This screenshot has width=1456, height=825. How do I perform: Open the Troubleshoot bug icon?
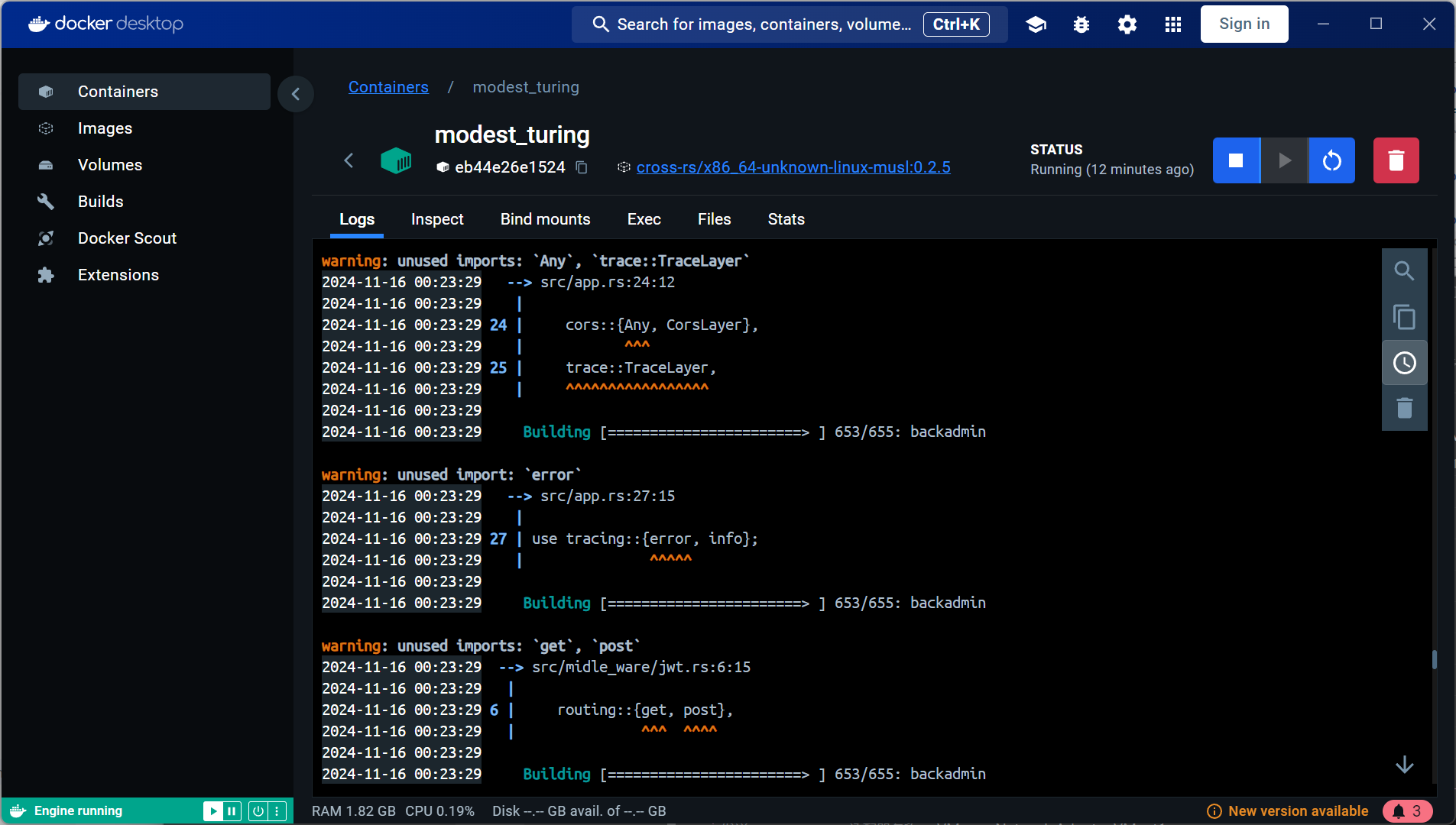point(1081,24)
